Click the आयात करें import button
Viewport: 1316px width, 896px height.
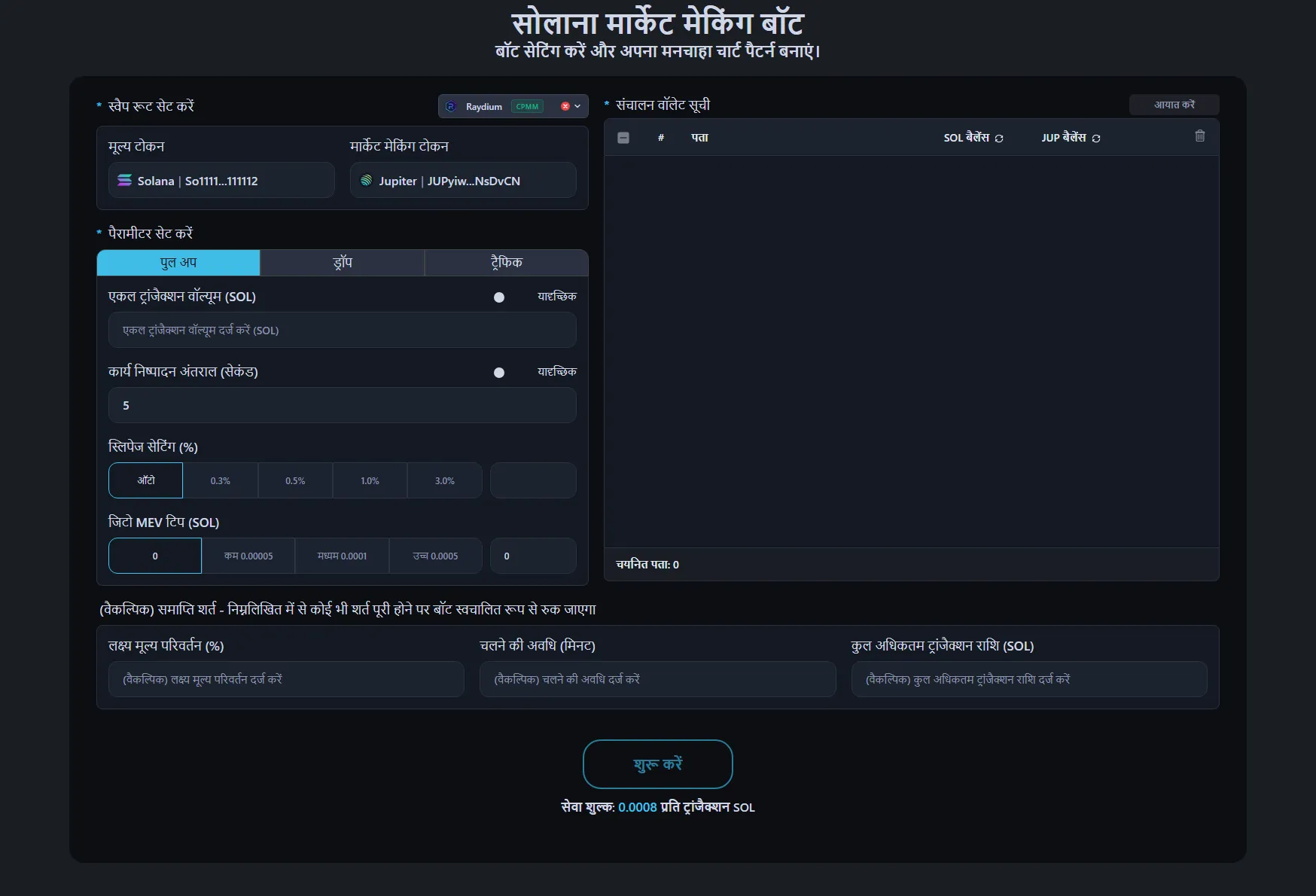[x=1174, y=105]
